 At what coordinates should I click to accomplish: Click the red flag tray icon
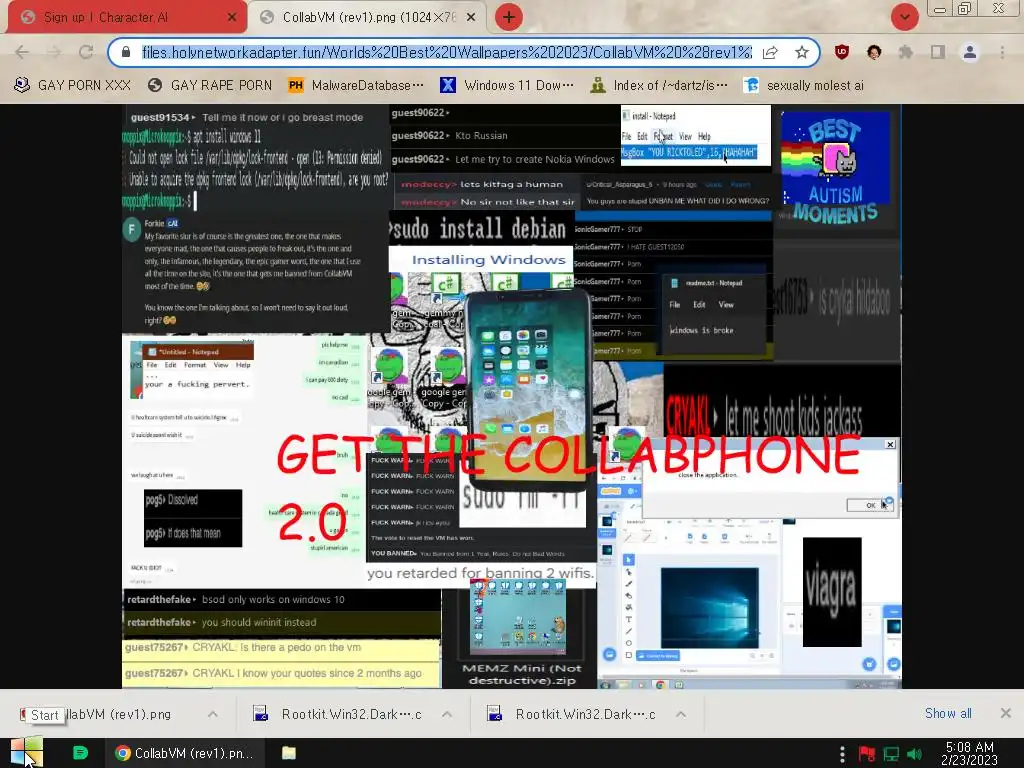click(x=867, y=754)
